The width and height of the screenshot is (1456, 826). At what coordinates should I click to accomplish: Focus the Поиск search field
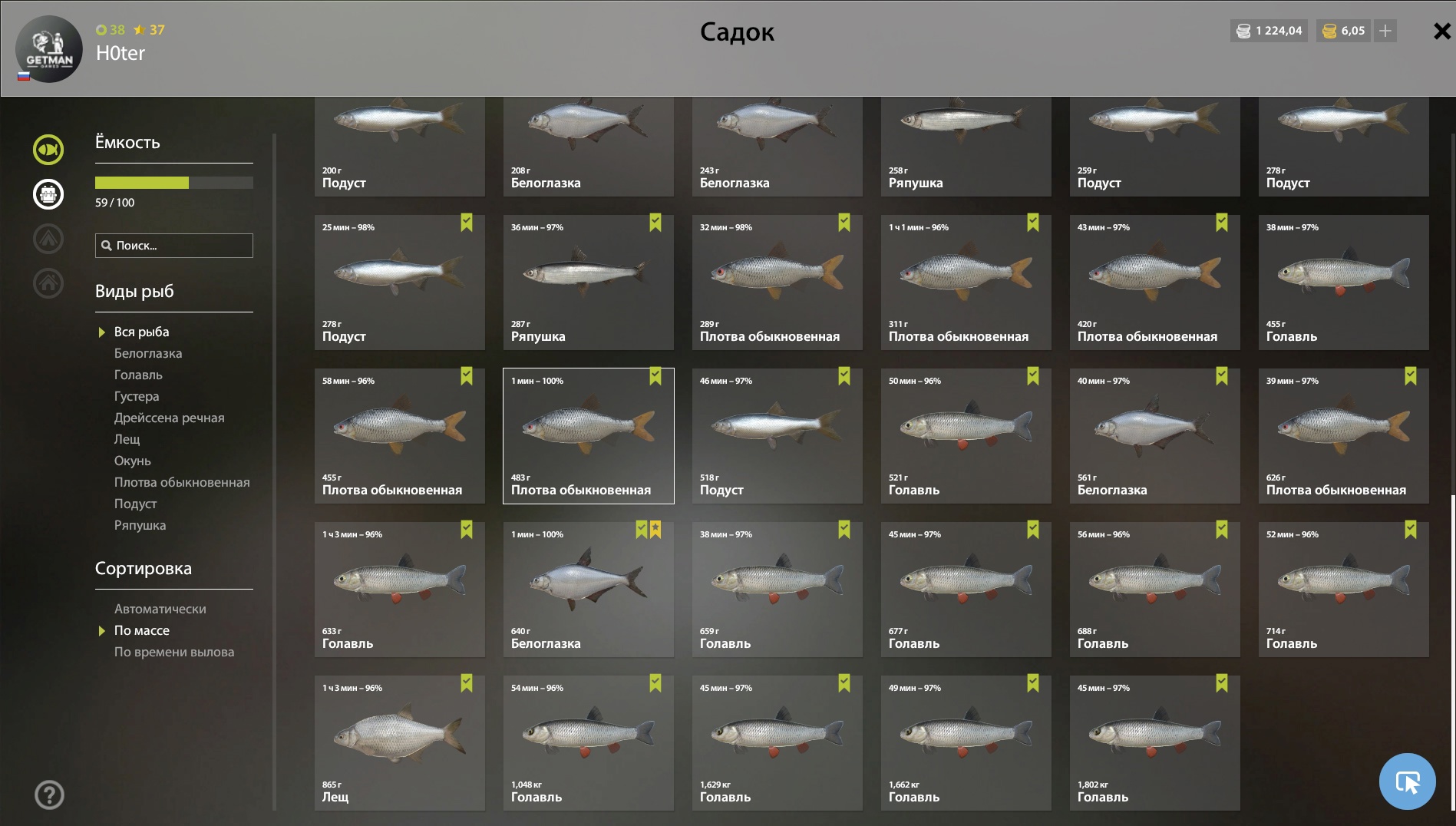click(x=174, y=246)
